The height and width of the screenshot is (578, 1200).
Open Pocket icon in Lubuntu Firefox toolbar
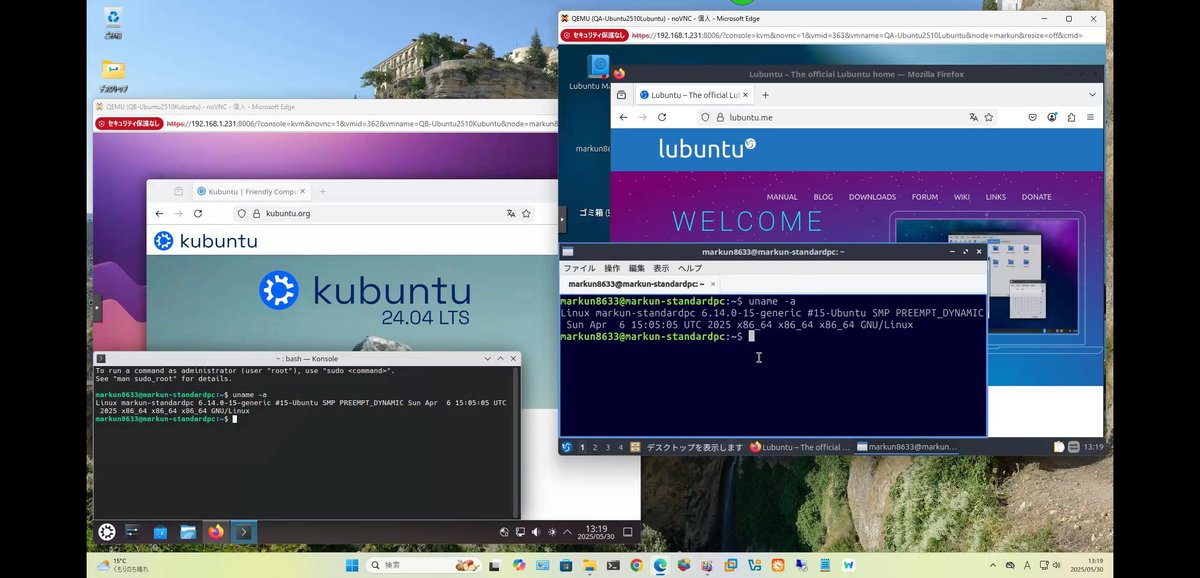pyautogui.click(x=1033, y=117)
